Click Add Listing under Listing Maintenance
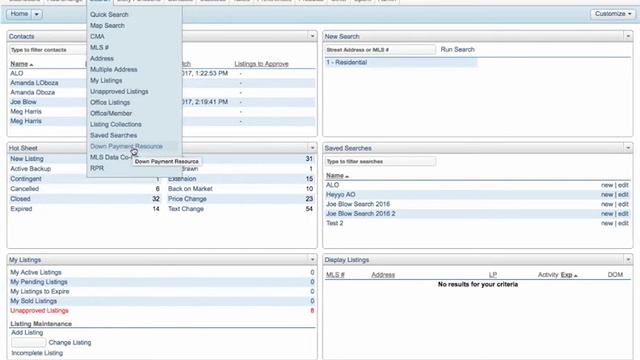This screenshot has width=640, height=360. (x=27, y=333)
